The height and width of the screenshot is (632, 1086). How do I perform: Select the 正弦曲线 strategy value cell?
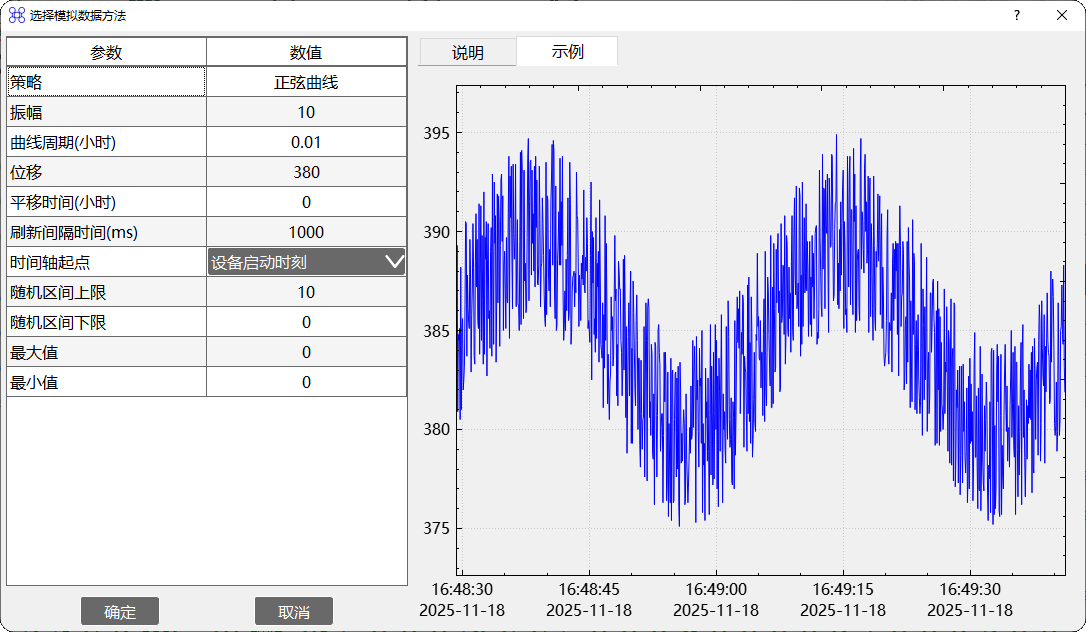(x=306, y=82)
